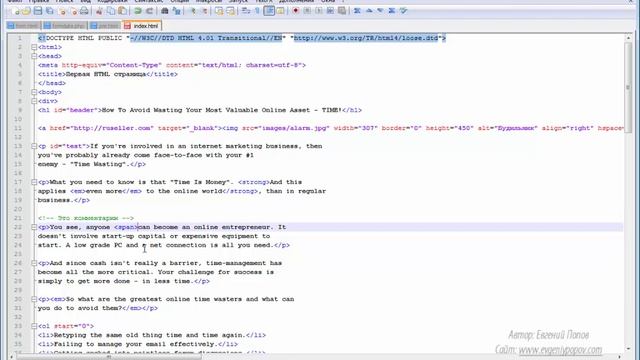This screenshot has height=360, width=640.
Task: Click the vertical scrollbar up arrow
Action: [x=628, y=38]
